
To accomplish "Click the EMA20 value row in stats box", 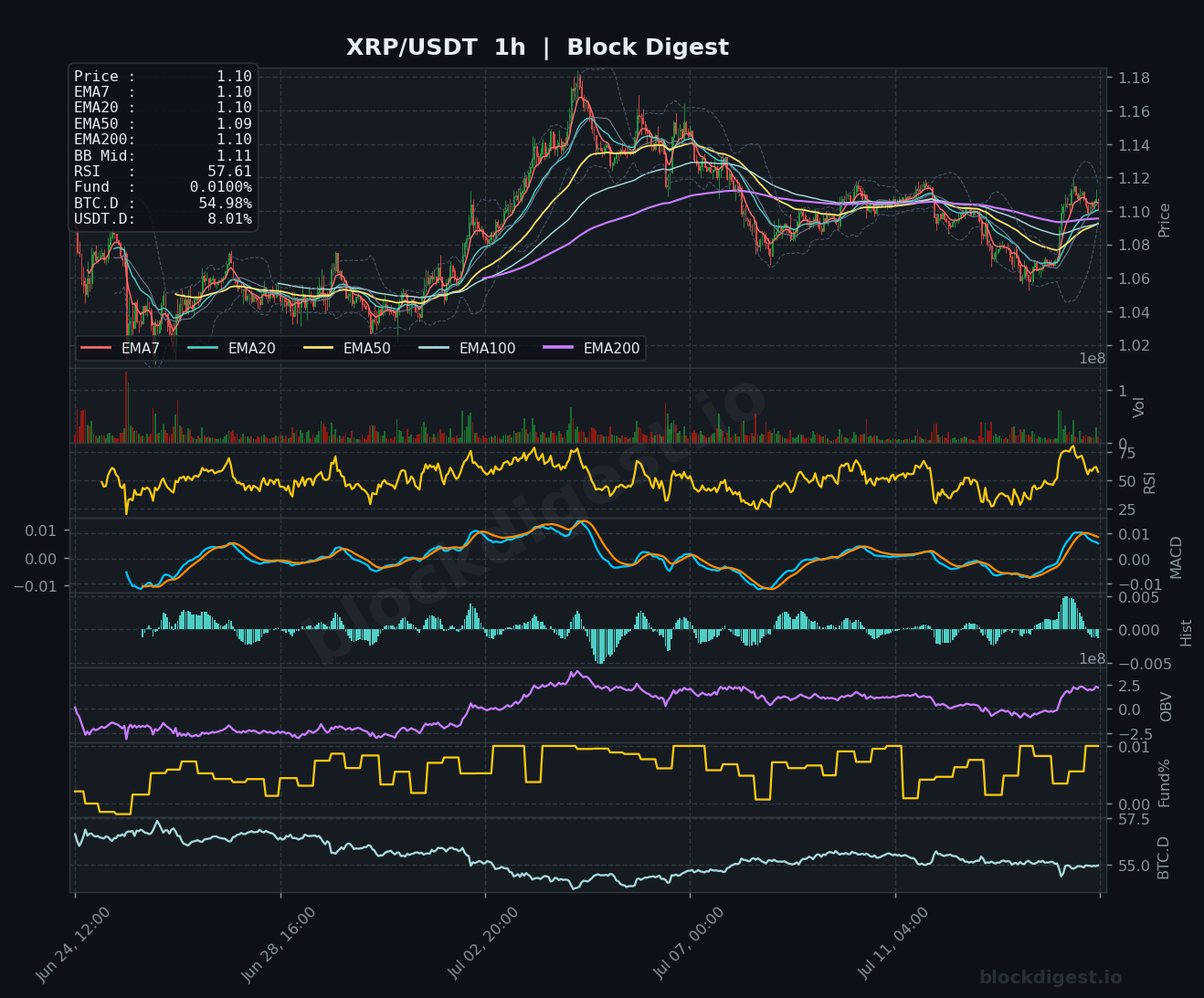I will tap(163, 108).
